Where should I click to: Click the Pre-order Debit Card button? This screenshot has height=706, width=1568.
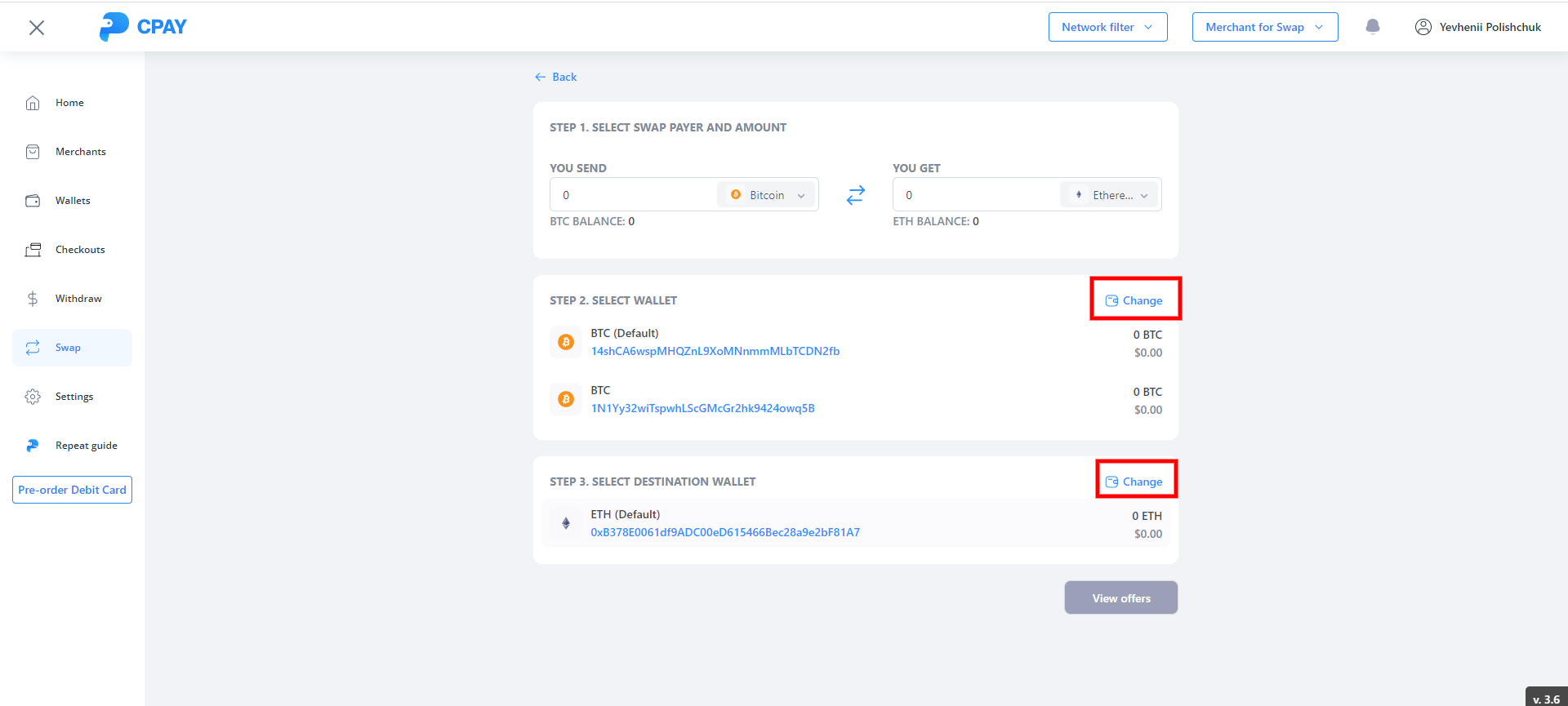[72, 490]
